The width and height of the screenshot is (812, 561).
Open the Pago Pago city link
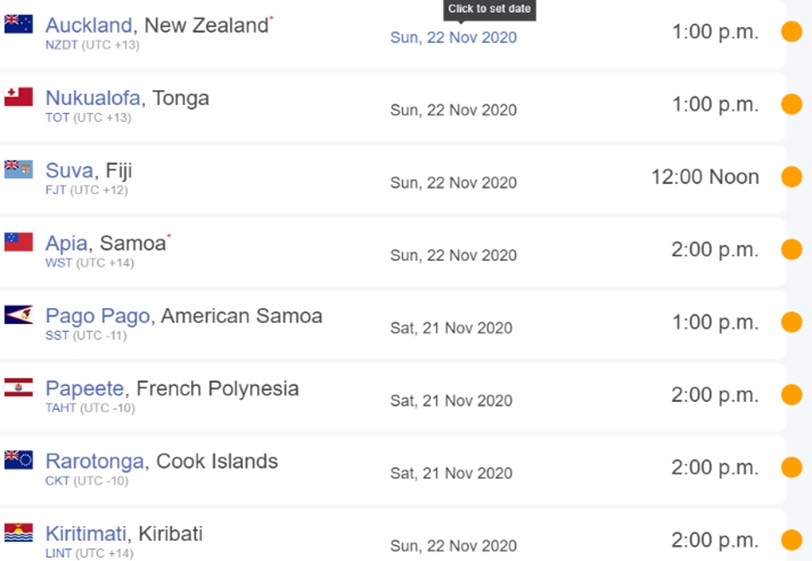click(x=98, y=316)
